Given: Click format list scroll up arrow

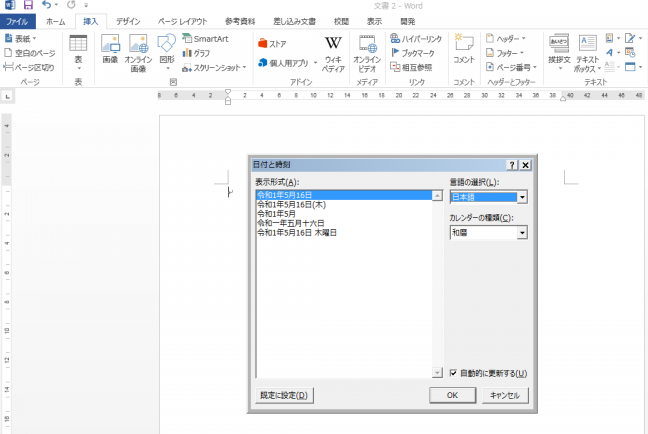Looking at the screenshot, I should (437, 196).
